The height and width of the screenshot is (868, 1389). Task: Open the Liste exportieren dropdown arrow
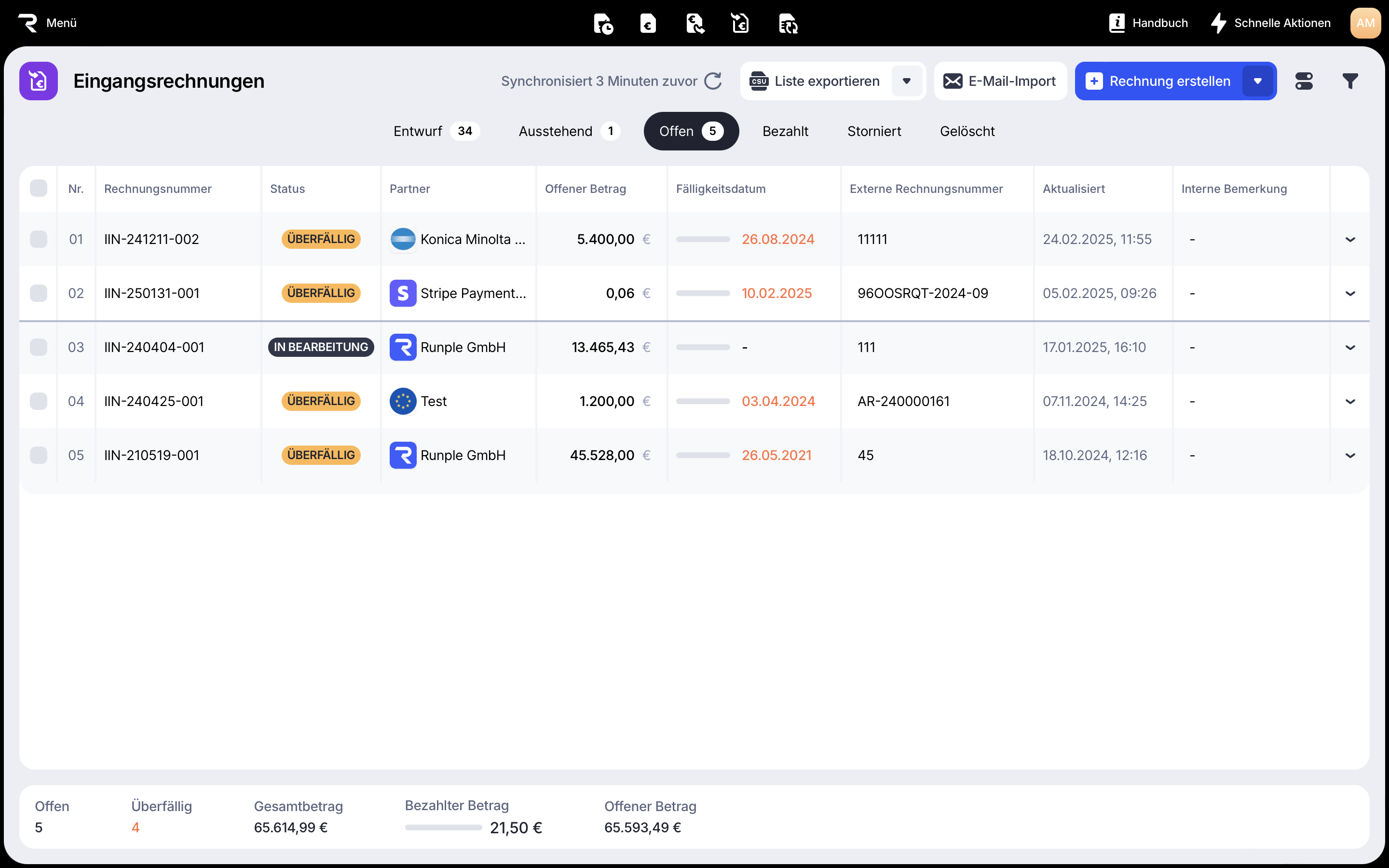[906, 81]
